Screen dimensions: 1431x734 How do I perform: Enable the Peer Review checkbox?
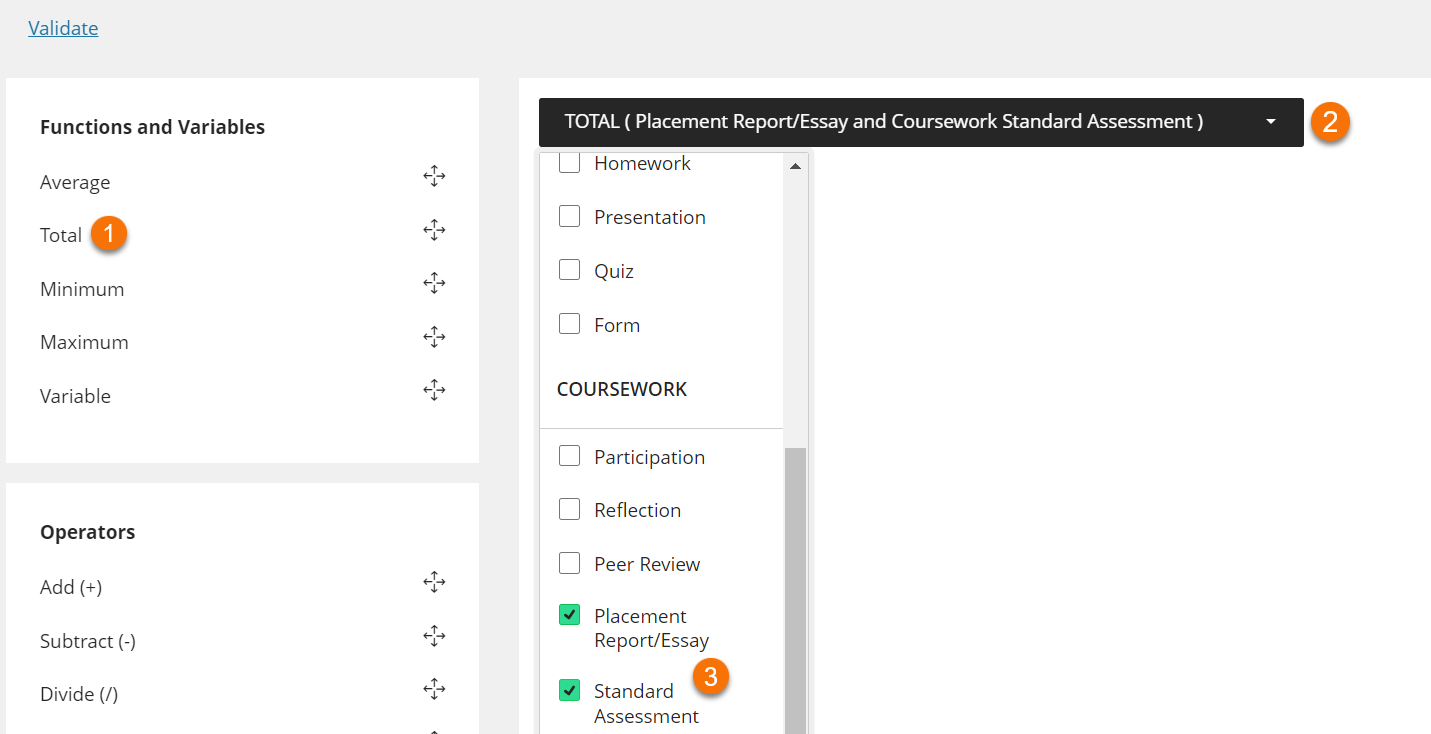point(569,562)
